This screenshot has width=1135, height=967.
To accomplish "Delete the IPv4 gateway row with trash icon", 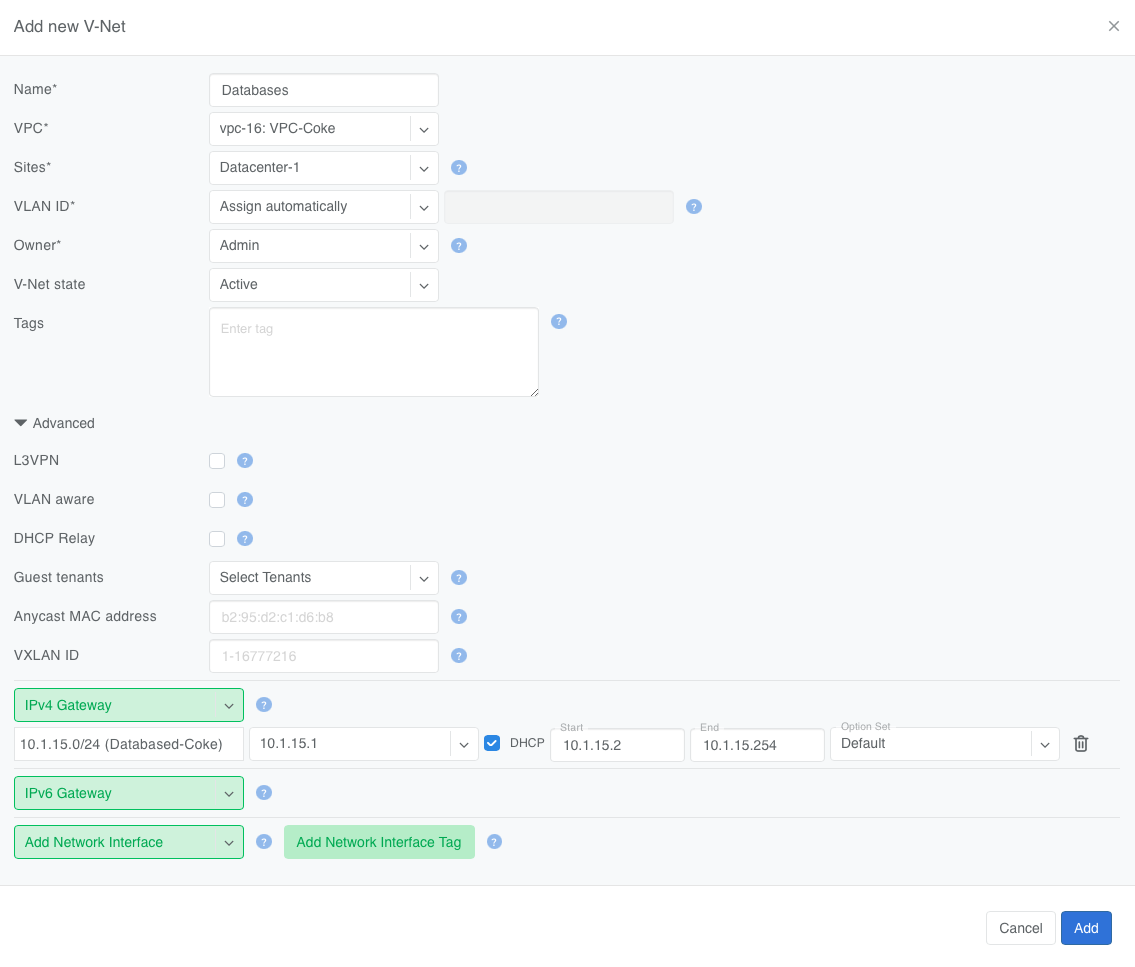I will coord(1080,744).
